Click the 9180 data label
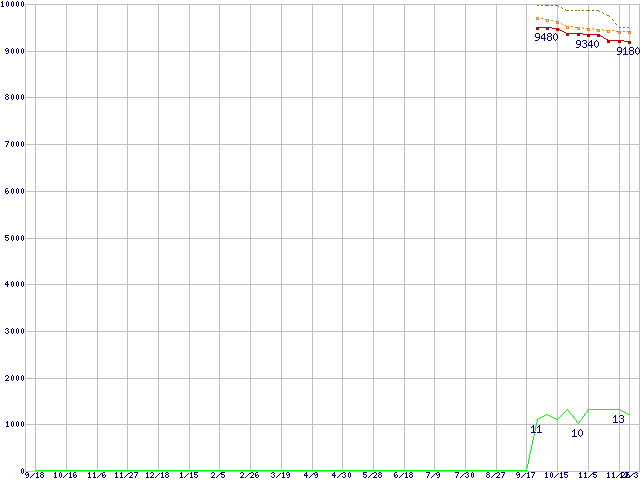The width and height of the screenshot is (640, 480). coord(627,51)
